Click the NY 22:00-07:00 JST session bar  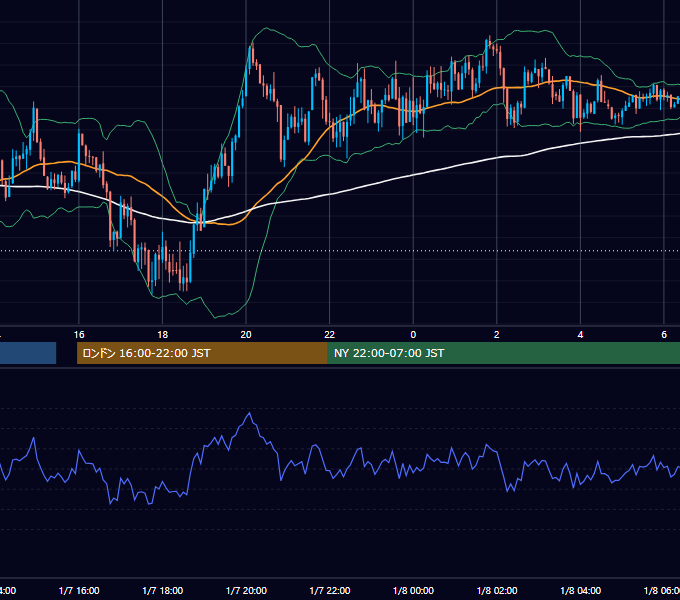(x=503, y=353)
